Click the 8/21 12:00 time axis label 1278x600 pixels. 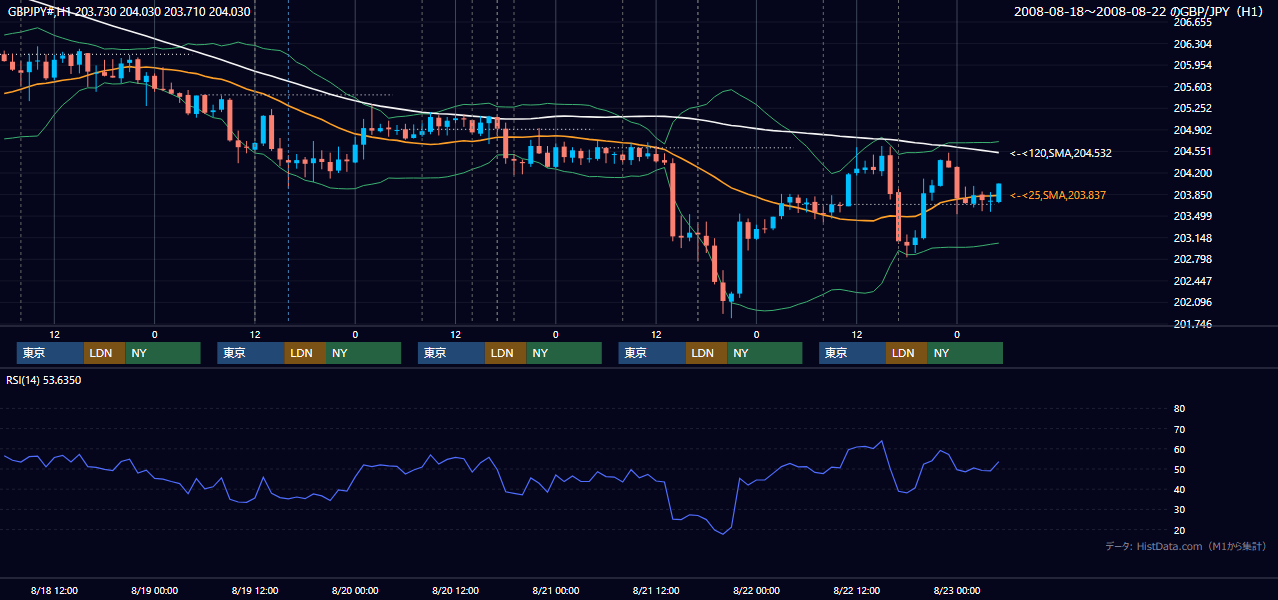(656, 590)
